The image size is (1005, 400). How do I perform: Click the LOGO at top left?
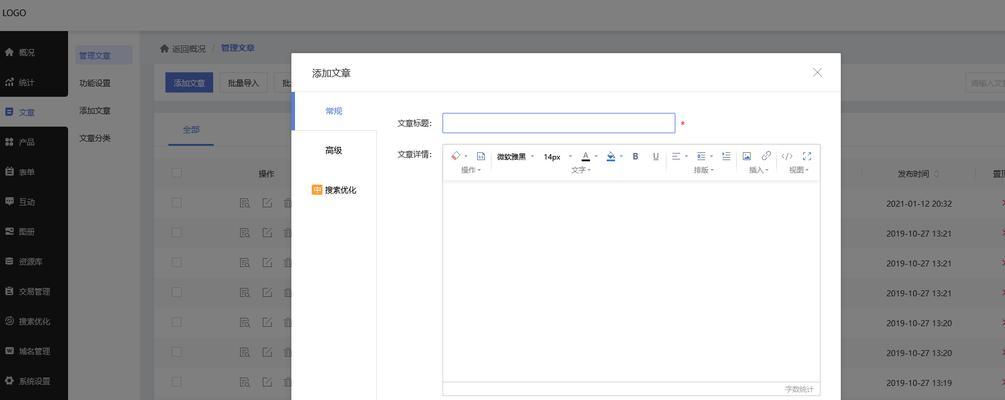[13, 13]
